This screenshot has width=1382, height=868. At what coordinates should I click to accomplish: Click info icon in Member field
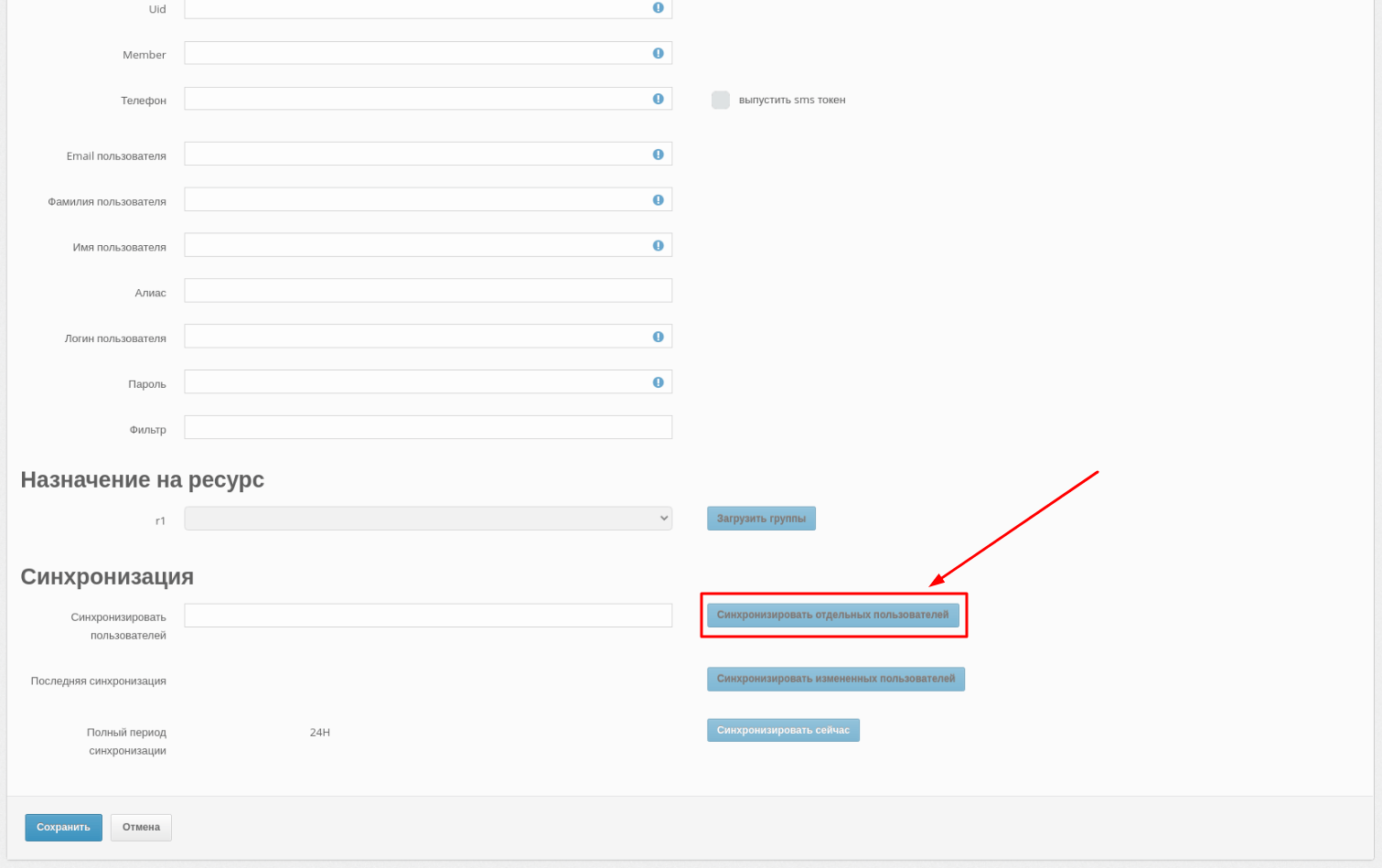pyautogui.click(x=658, y=53)
